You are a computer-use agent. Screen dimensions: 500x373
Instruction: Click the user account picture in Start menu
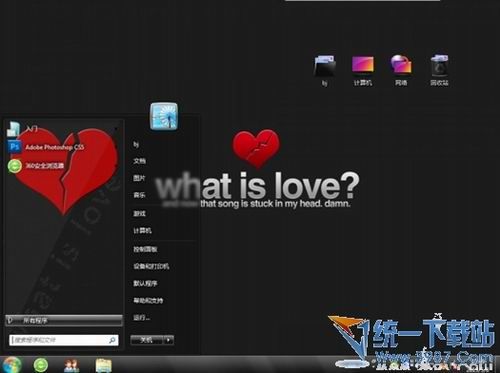[164, 116]
